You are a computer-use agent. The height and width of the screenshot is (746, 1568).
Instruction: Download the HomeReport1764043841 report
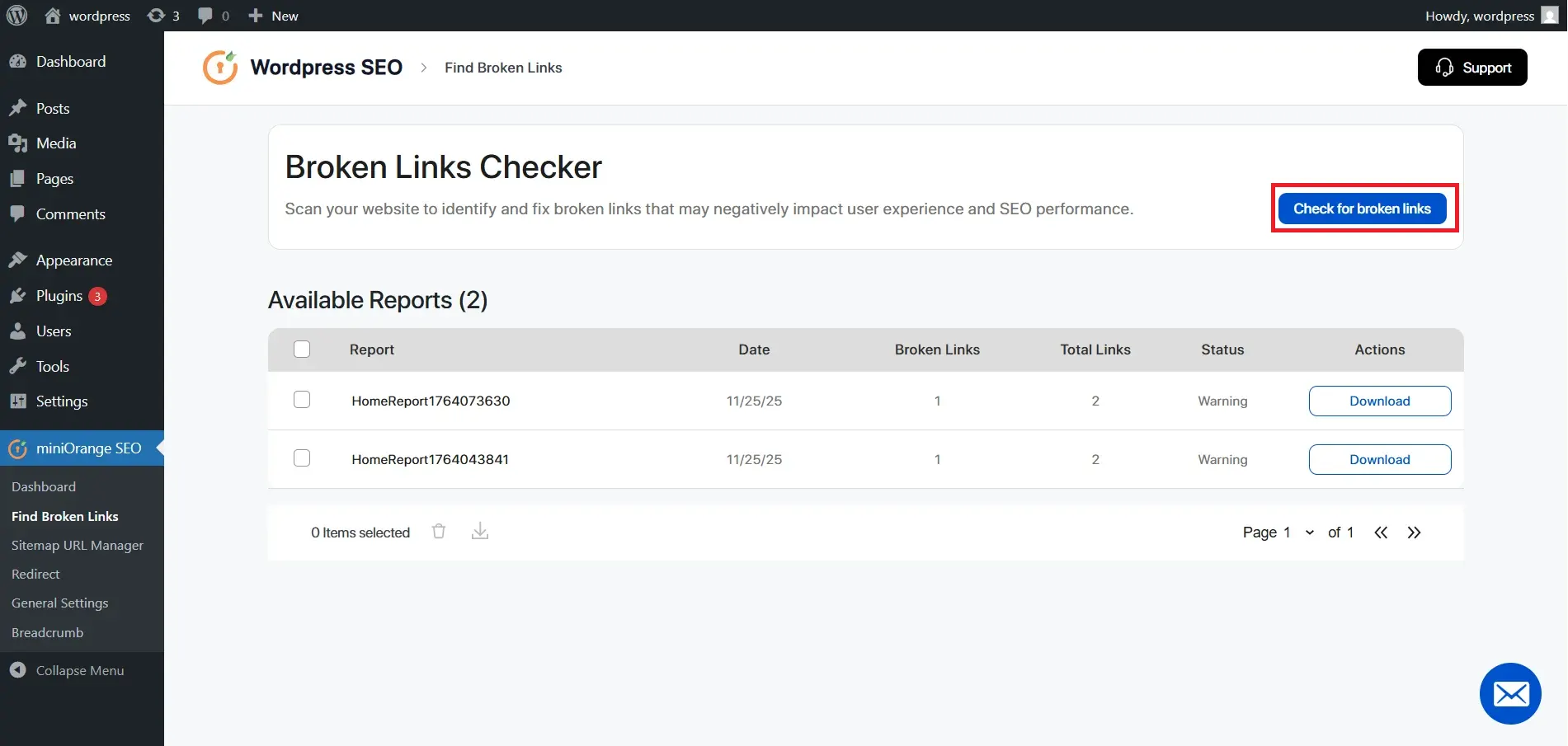pyautogui.click(x=1379, y=459)
